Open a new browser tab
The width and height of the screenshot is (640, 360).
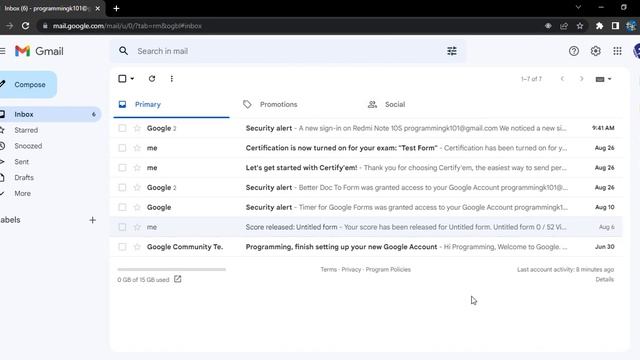[x=116, y=8]
